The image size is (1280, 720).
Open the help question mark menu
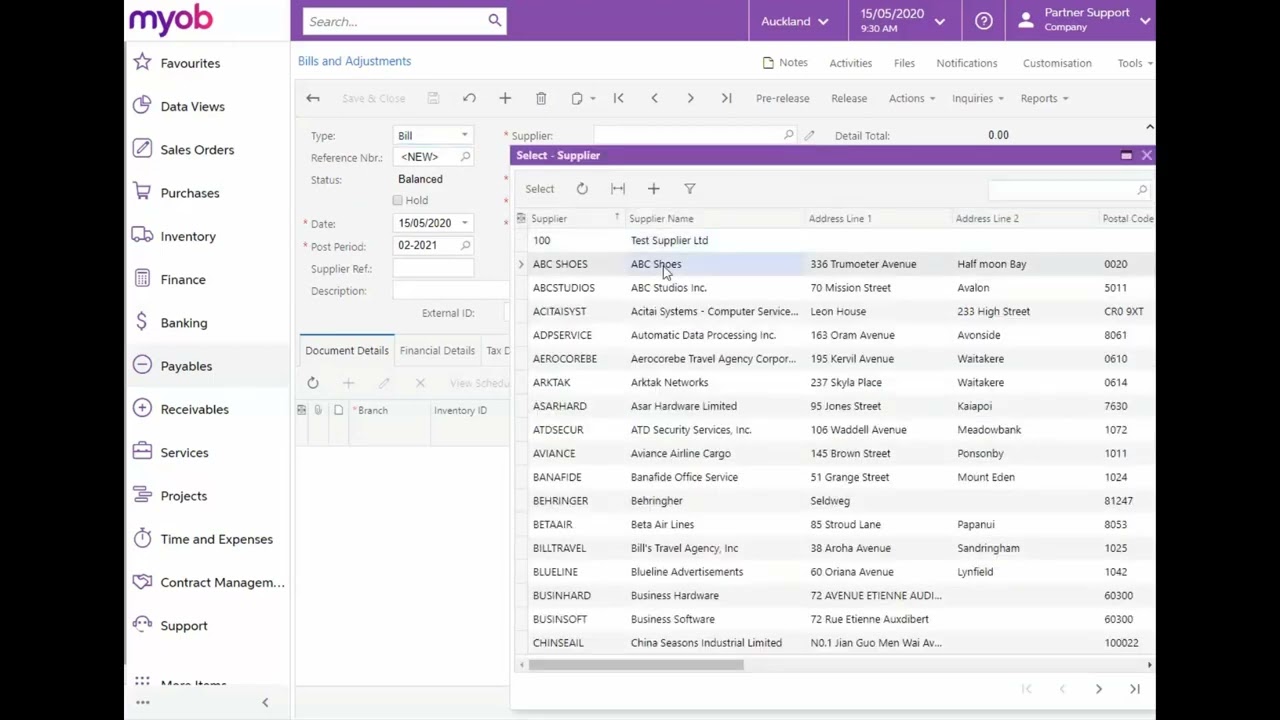tap(984, 20)
